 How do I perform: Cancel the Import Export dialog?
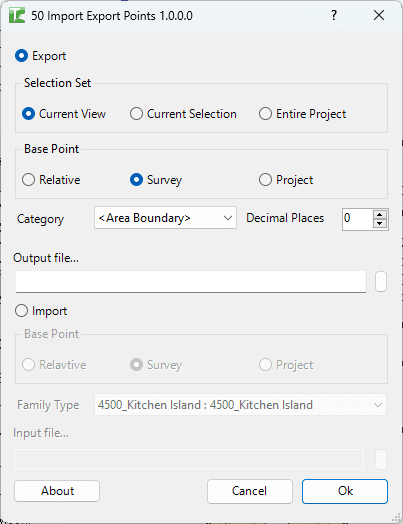250,491
